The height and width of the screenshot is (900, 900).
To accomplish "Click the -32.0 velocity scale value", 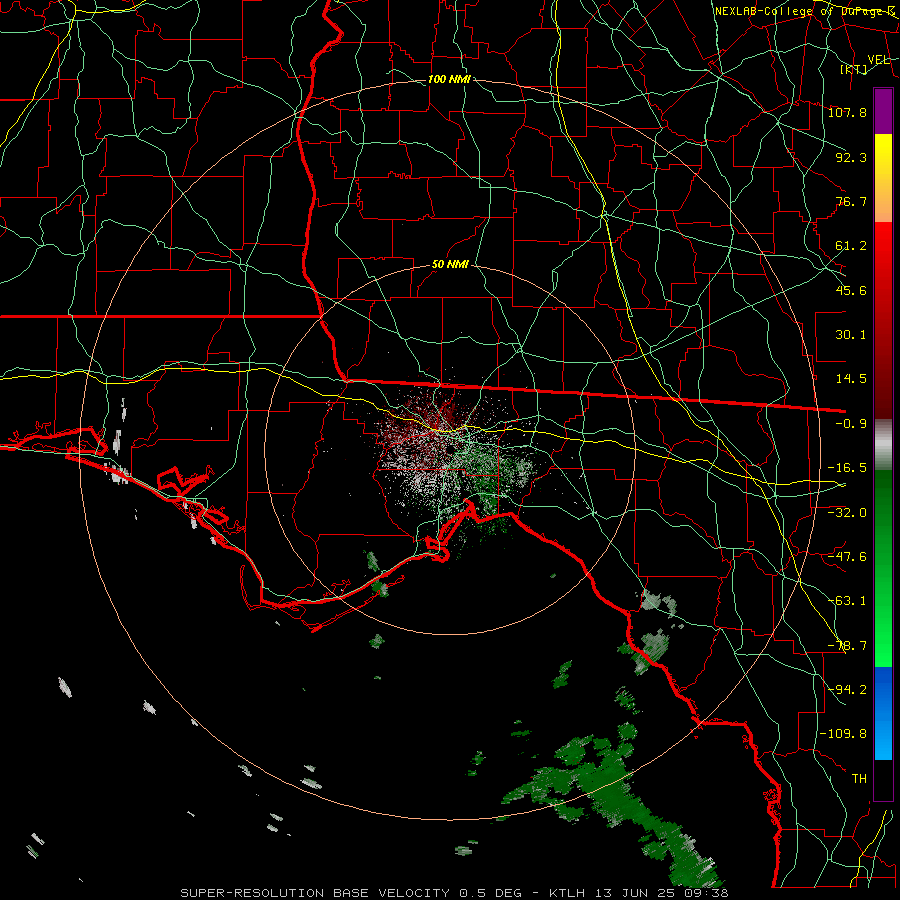I will tap(847, 512).
